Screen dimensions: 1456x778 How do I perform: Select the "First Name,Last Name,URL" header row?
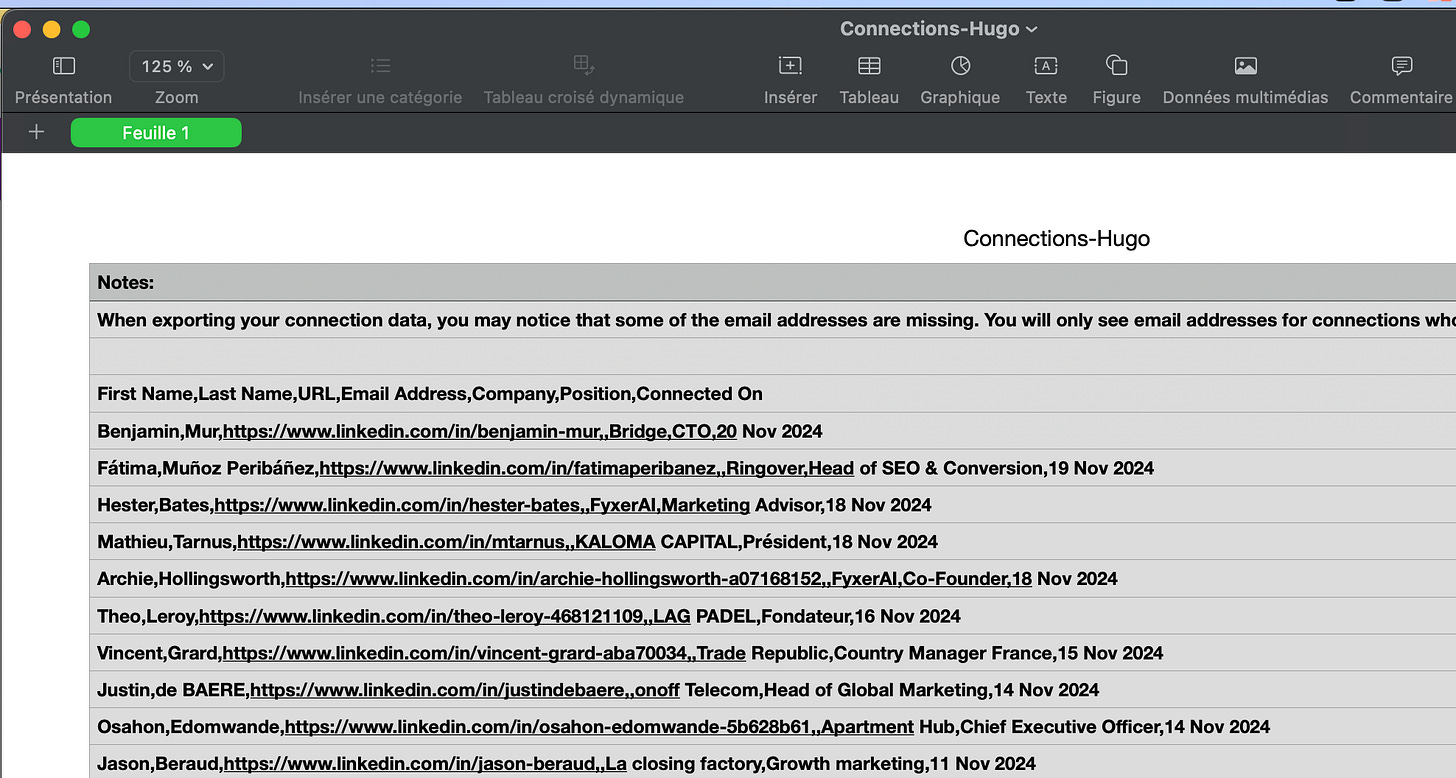click(x=772, y=394)
